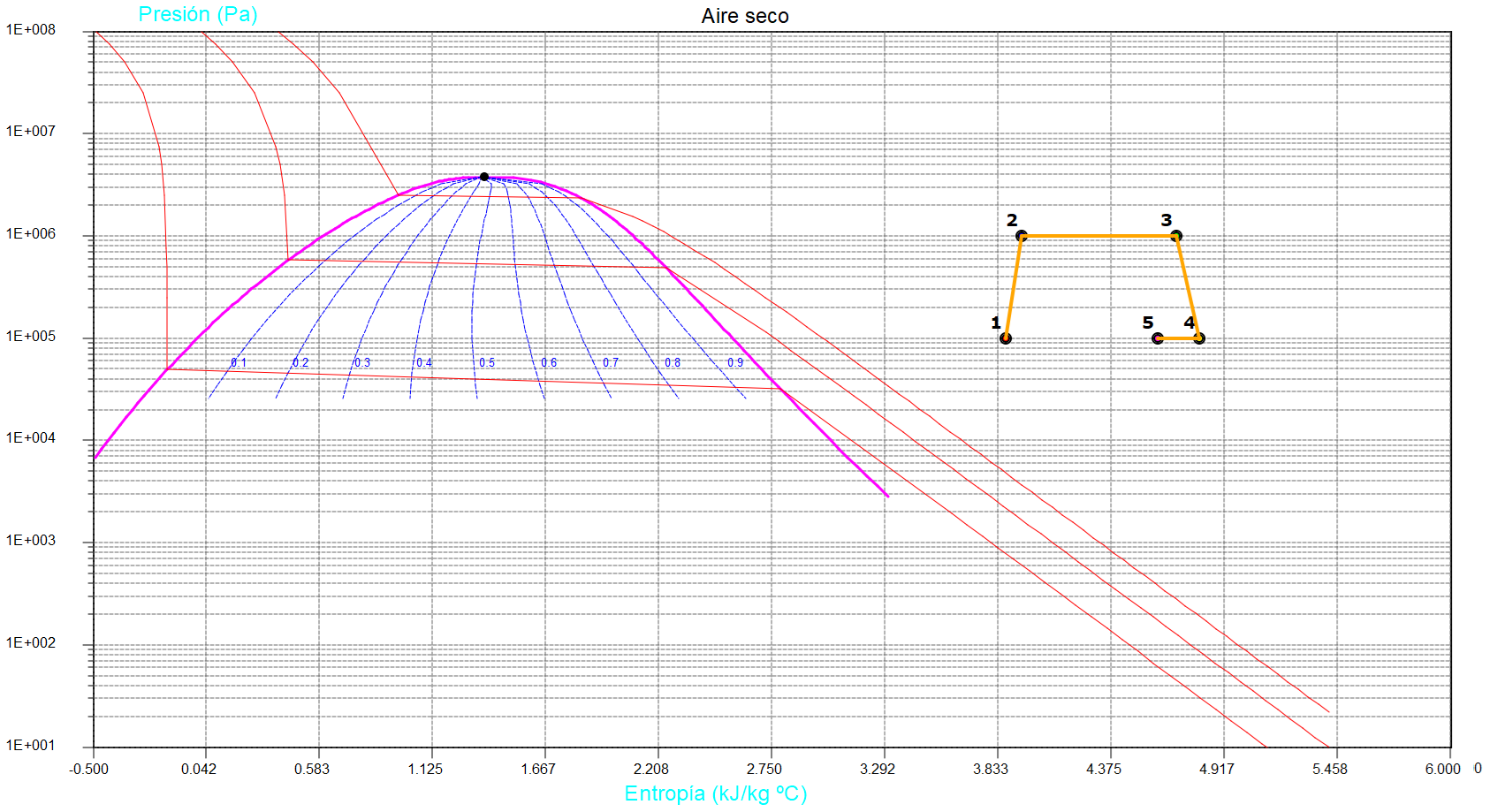Click the 1E+001 pressure axis label
This screenshot has width=1490, height=812.
click(x=31, y=746)
